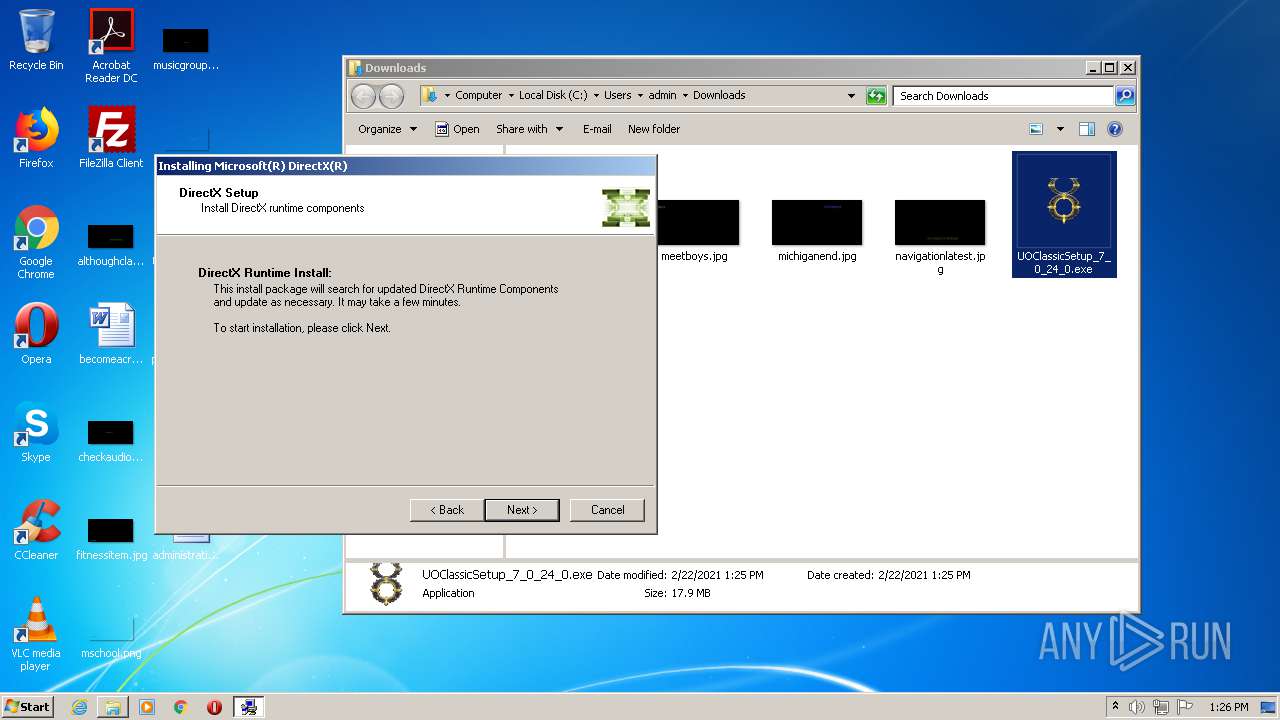Open the Share with dropdown

click(529, 129)
